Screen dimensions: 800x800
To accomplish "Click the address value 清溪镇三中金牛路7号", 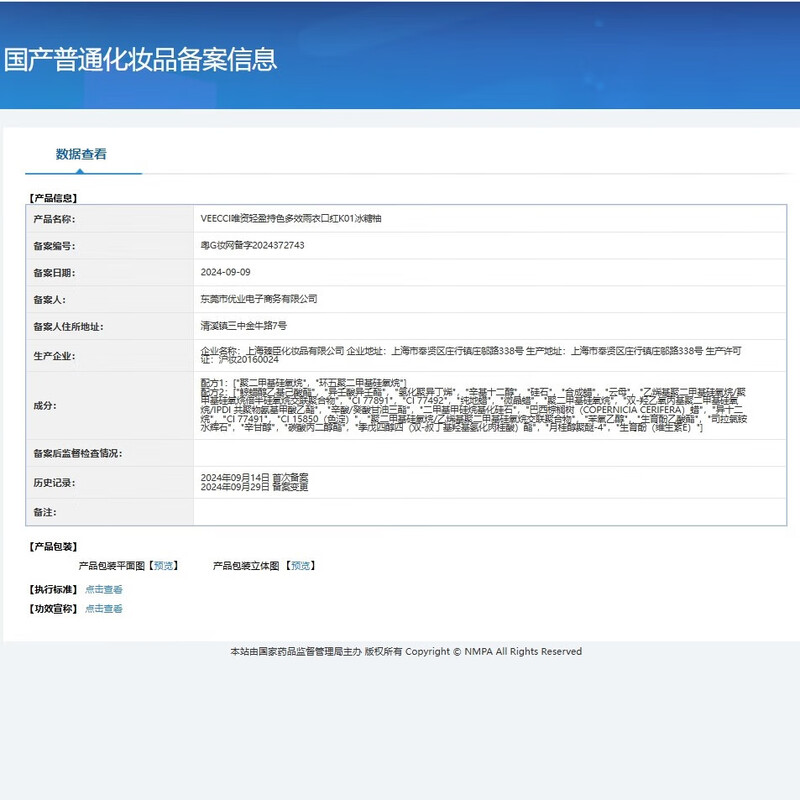I will [243, 326].
